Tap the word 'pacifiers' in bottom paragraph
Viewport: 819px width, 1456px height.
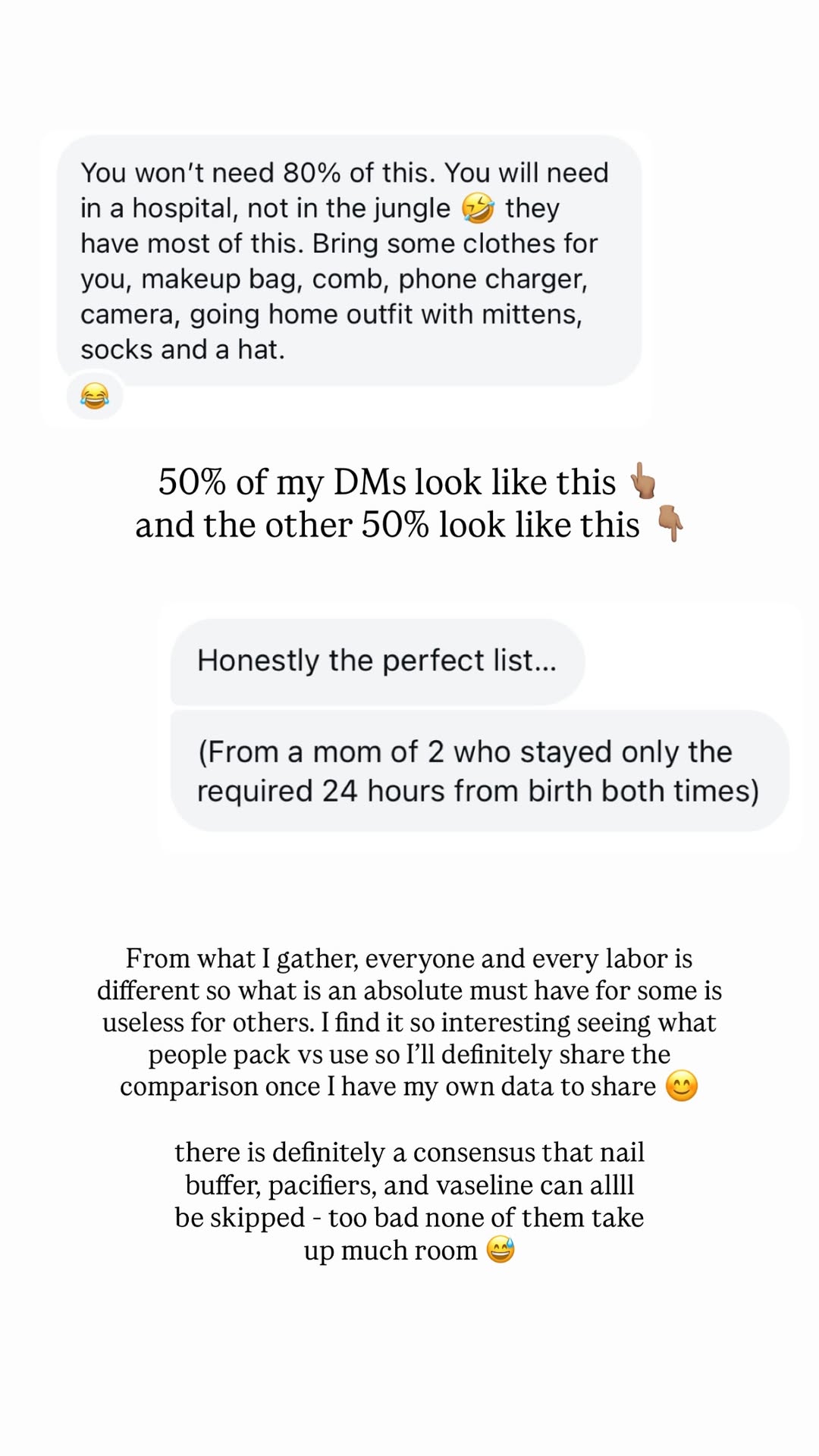coord(322,1185)
